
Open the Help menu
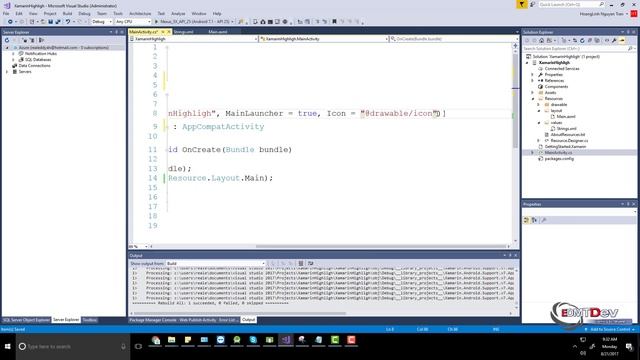[217, 13]
